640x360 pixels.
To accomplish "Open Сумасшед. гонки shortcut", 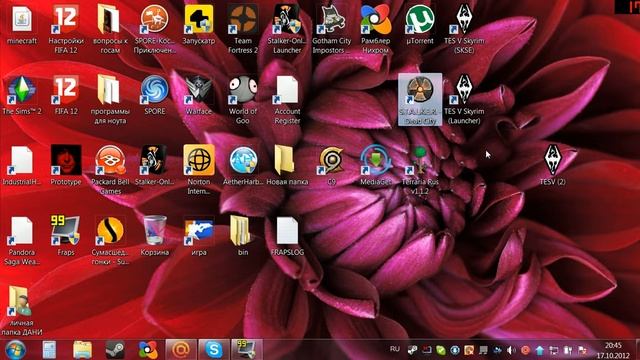I will pos(110,241).
